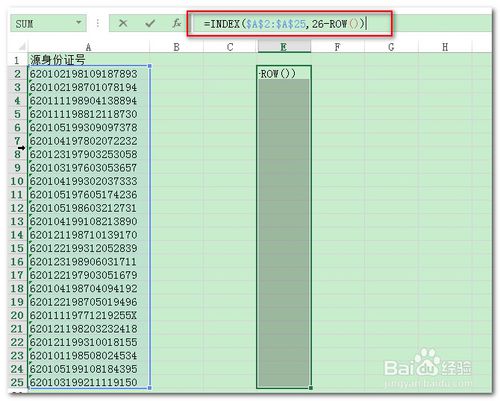Expand the Name Box dropdown arrow
Image resolution: width=500 pixels, height=401 pixels.
[79, 23]
